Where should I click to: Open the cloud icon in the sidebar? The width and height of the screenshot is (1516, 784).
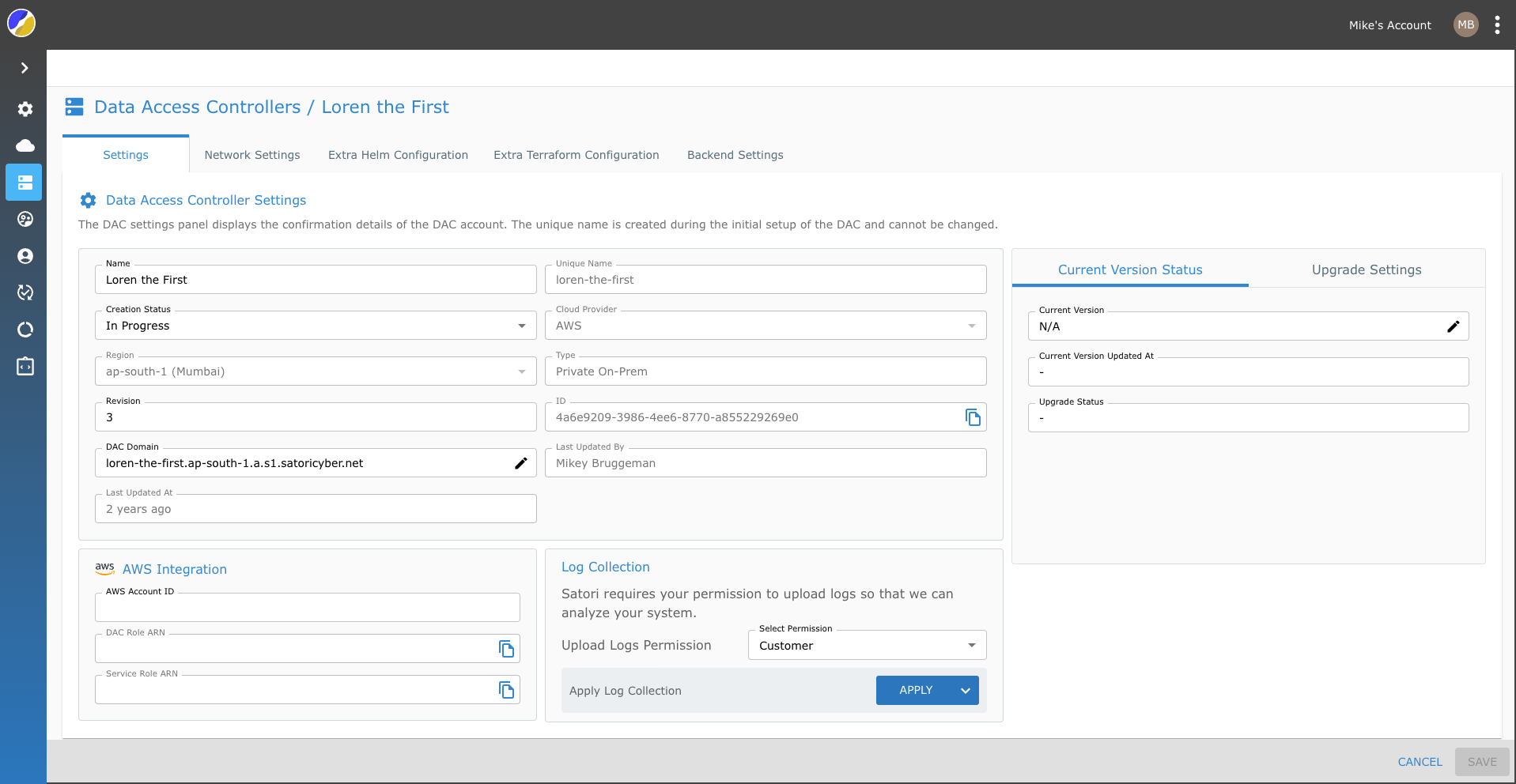tap(25, 145)
